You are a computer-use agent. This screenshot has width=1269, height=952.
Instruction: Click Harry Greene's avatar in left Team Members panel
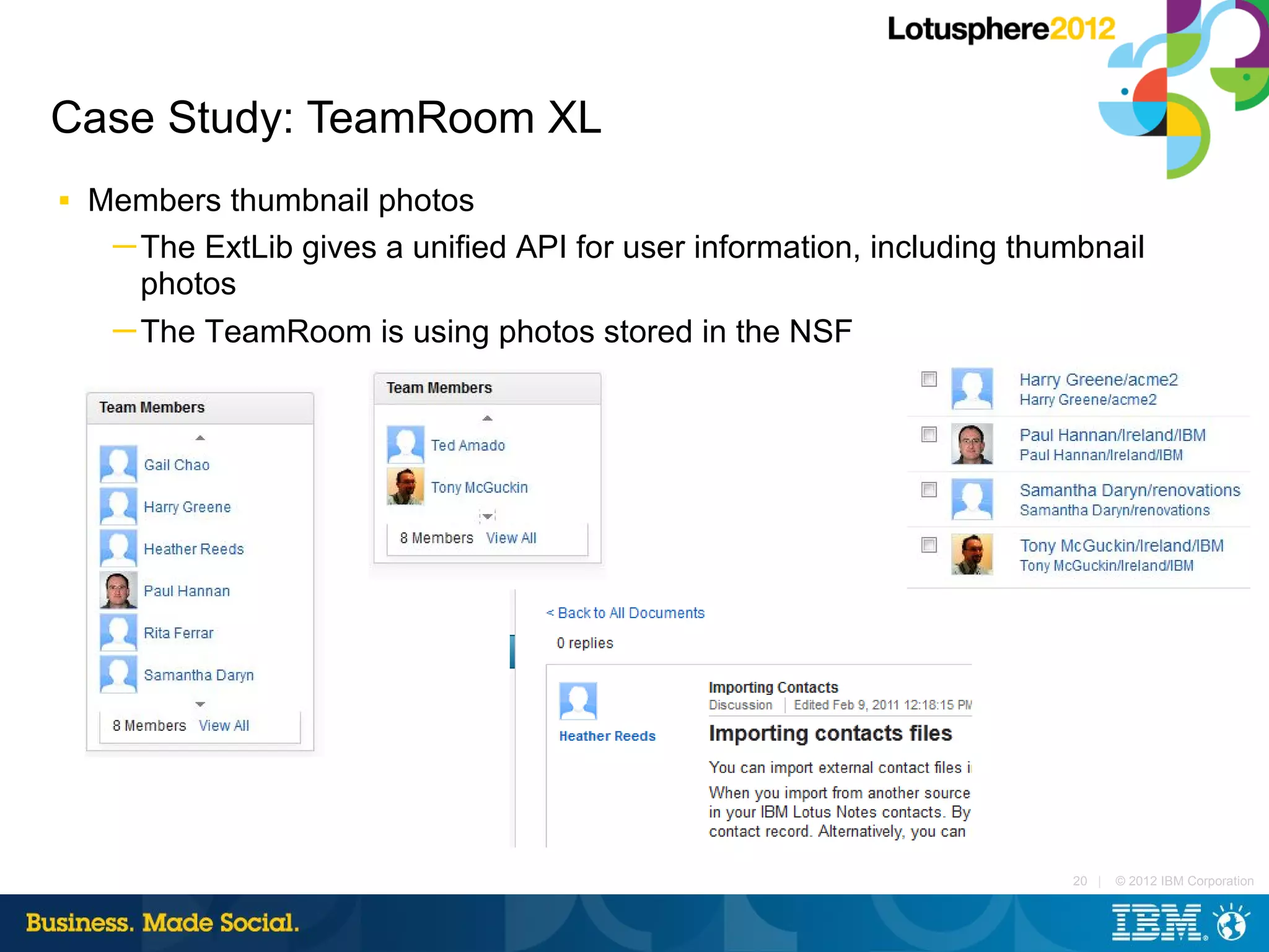[x=118, y=506]
